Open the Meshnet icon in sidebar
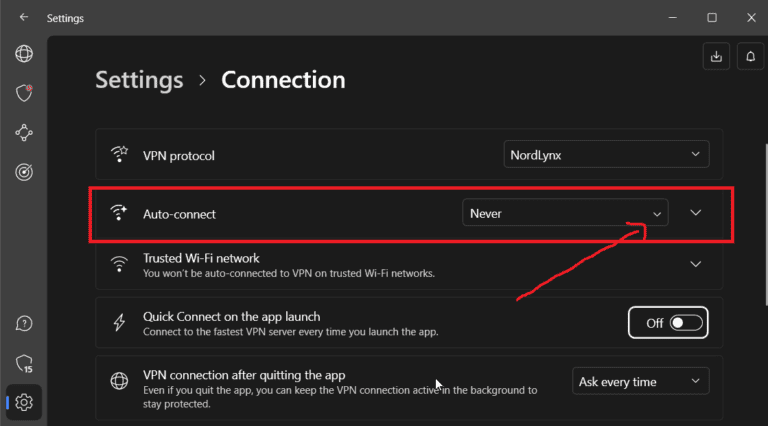This screenshot has width=768, height=426. coord(24,133)
